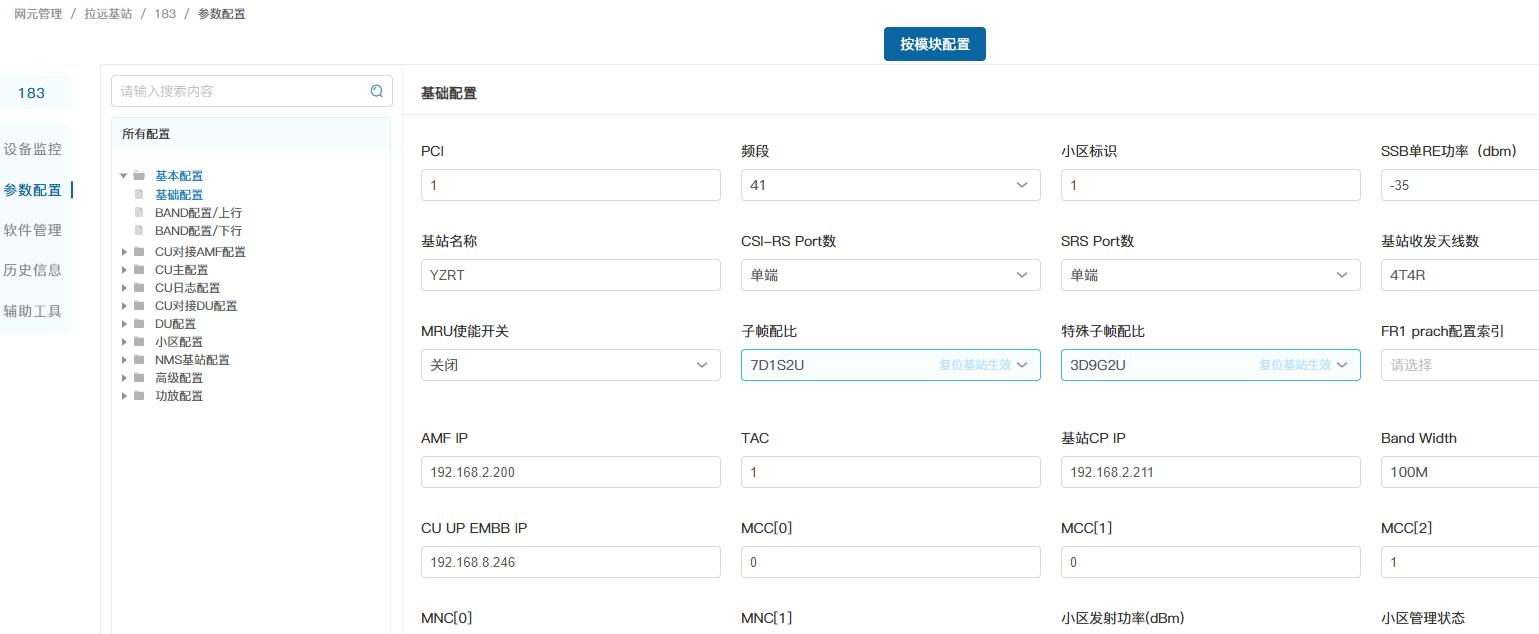
Task: Click the 所有配置 panel header
Action: coord(251,134)
